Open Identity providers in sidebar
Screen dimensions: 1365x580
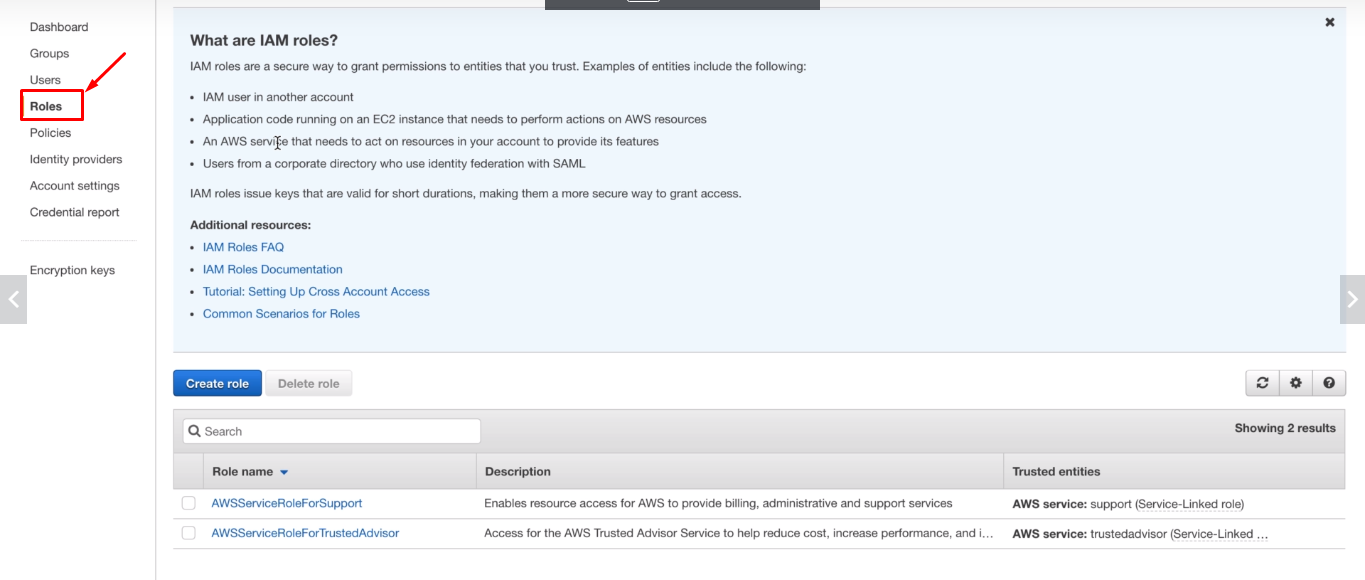click(x=76, y=159)
